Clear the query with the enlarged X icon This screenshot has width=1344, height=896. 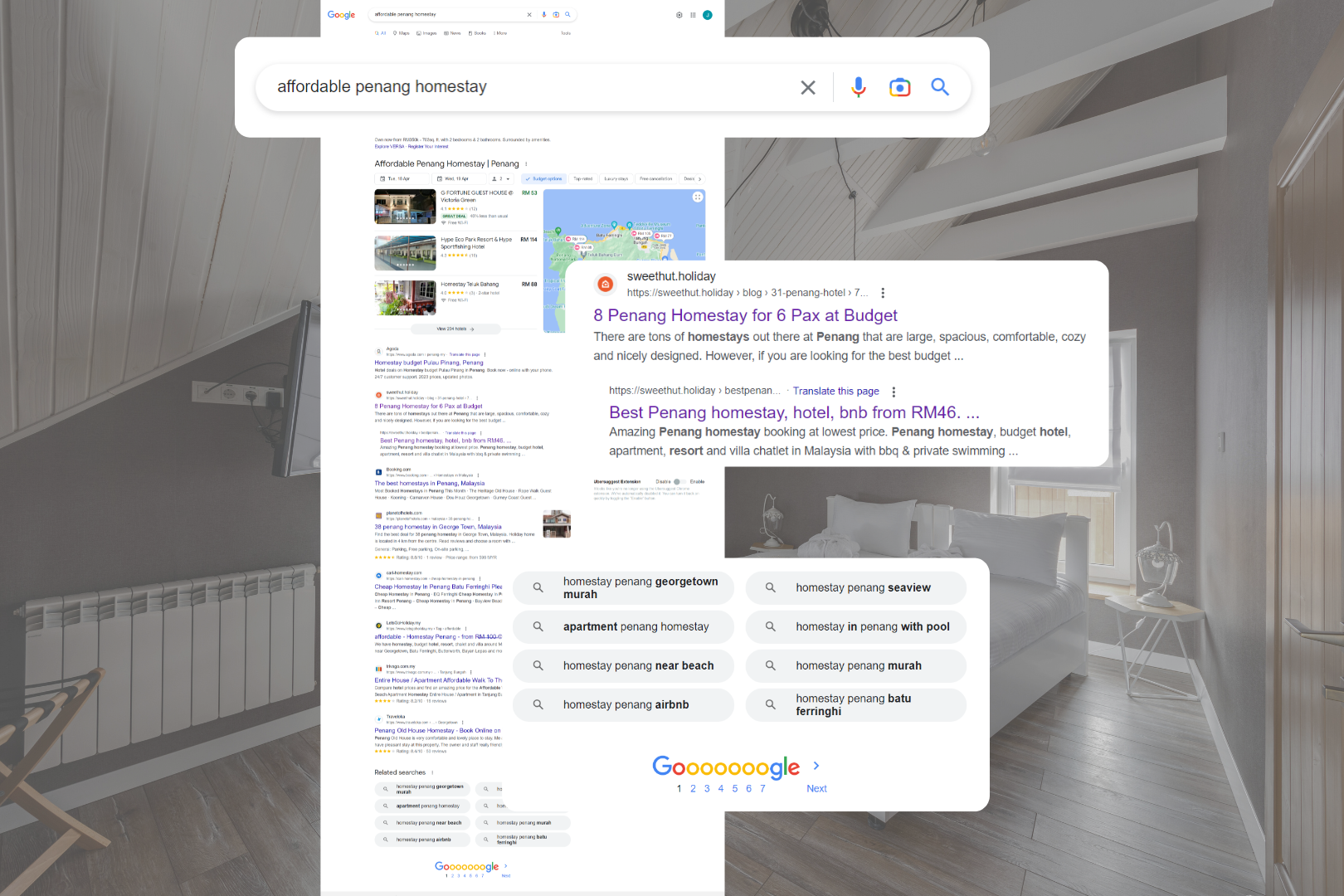coord(808,87)
